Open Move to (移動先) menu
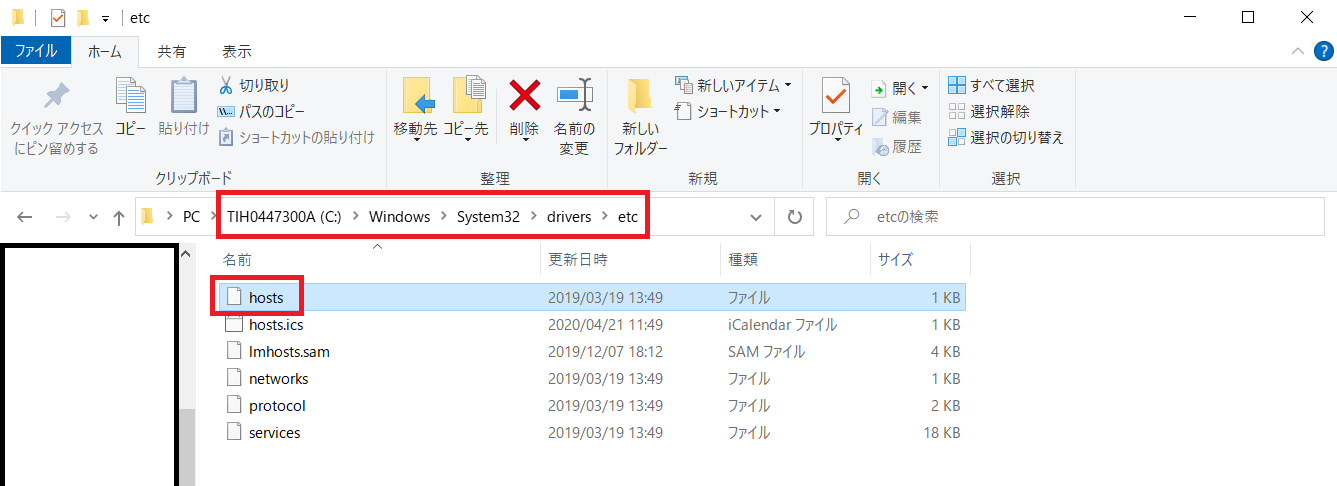The width and height of the screenshot is (1337, 486). pos(415,110)
